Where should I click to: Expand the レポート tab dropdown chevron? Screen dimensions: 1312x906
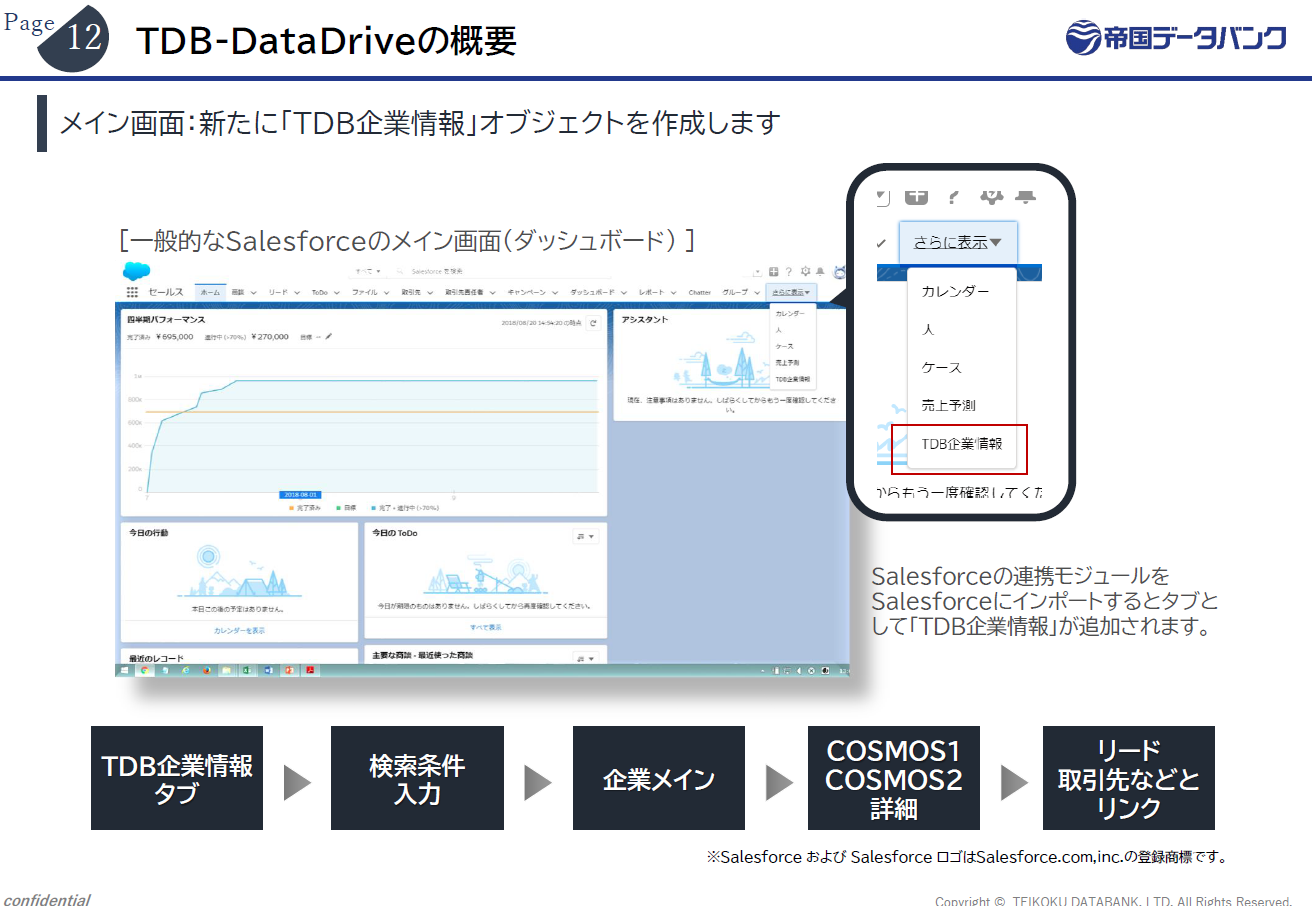[673, 293]
